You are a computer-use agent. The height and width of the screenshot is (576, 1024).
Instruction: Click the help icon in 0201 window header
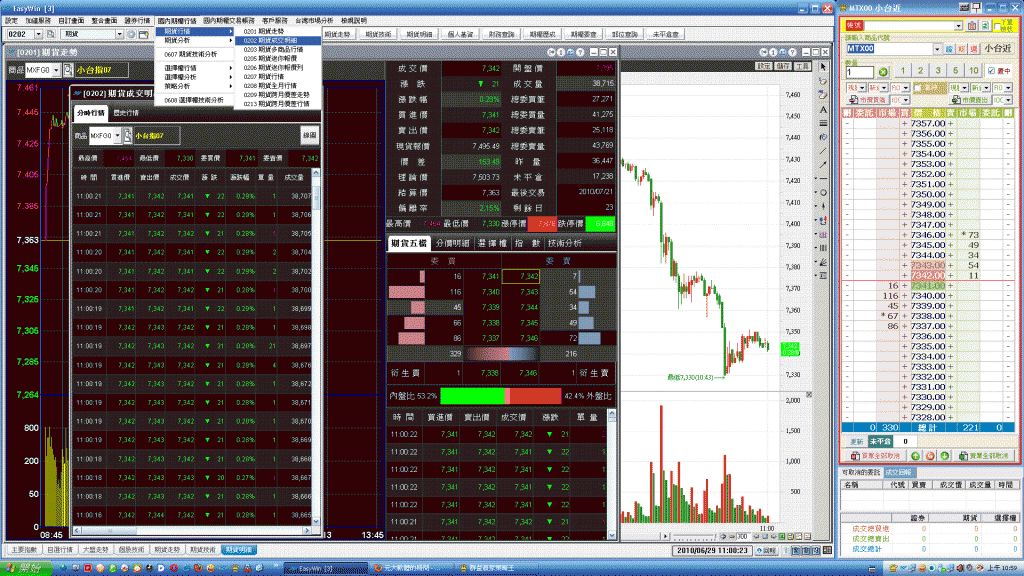(579, 52)
